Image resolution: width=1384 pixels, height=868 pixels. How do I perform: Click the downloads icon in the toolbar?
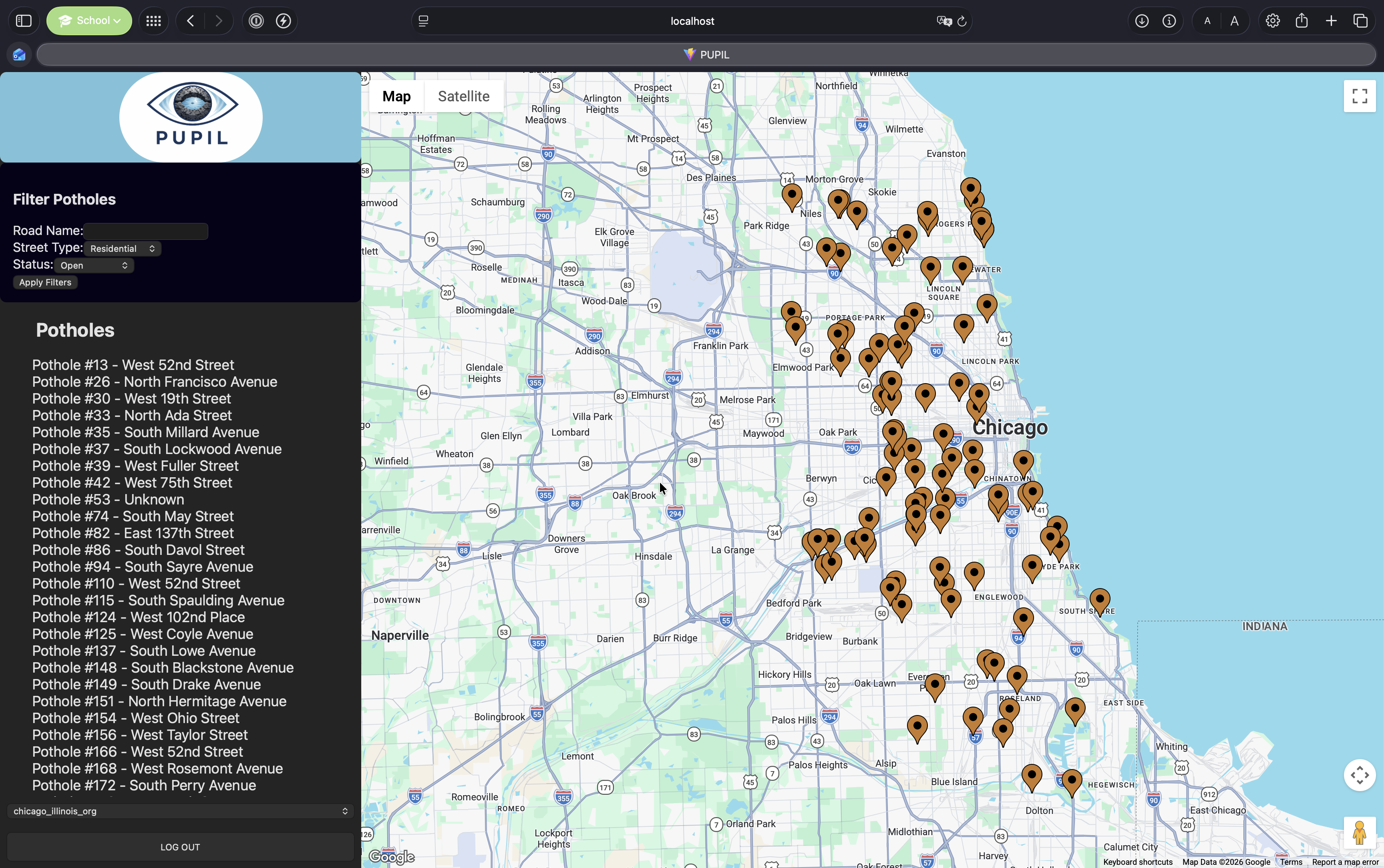[x=1141, y=21]
